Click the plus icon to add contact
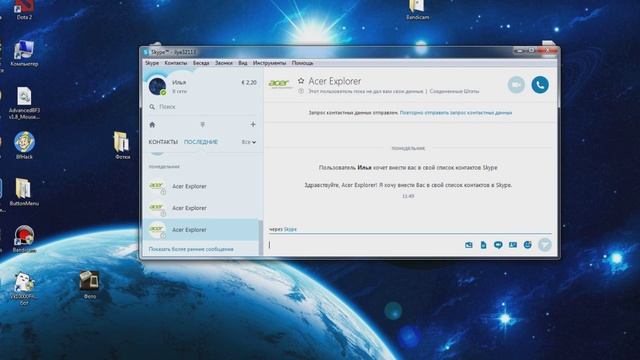This screenshot has height=360, width=640. pyautogui.click(x=253, y=124)
